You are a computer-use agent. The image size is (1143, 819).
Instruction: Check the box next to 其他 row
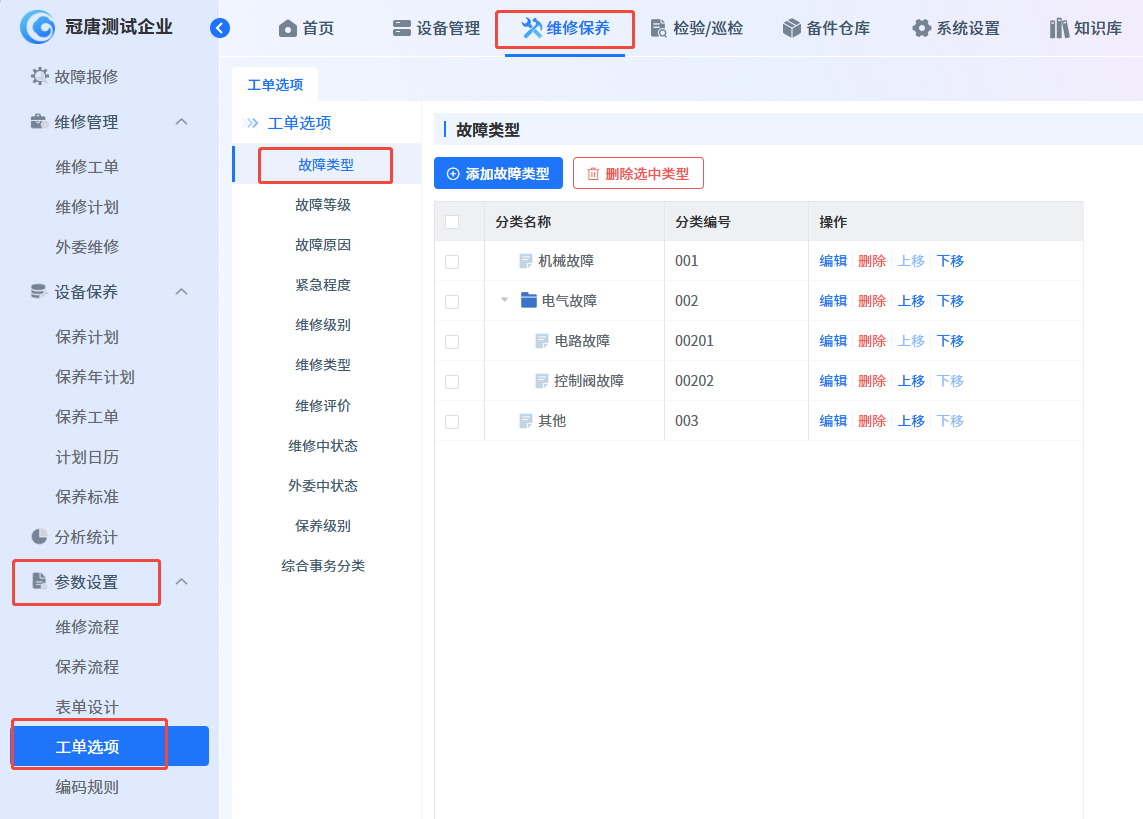tap(452, 421)
